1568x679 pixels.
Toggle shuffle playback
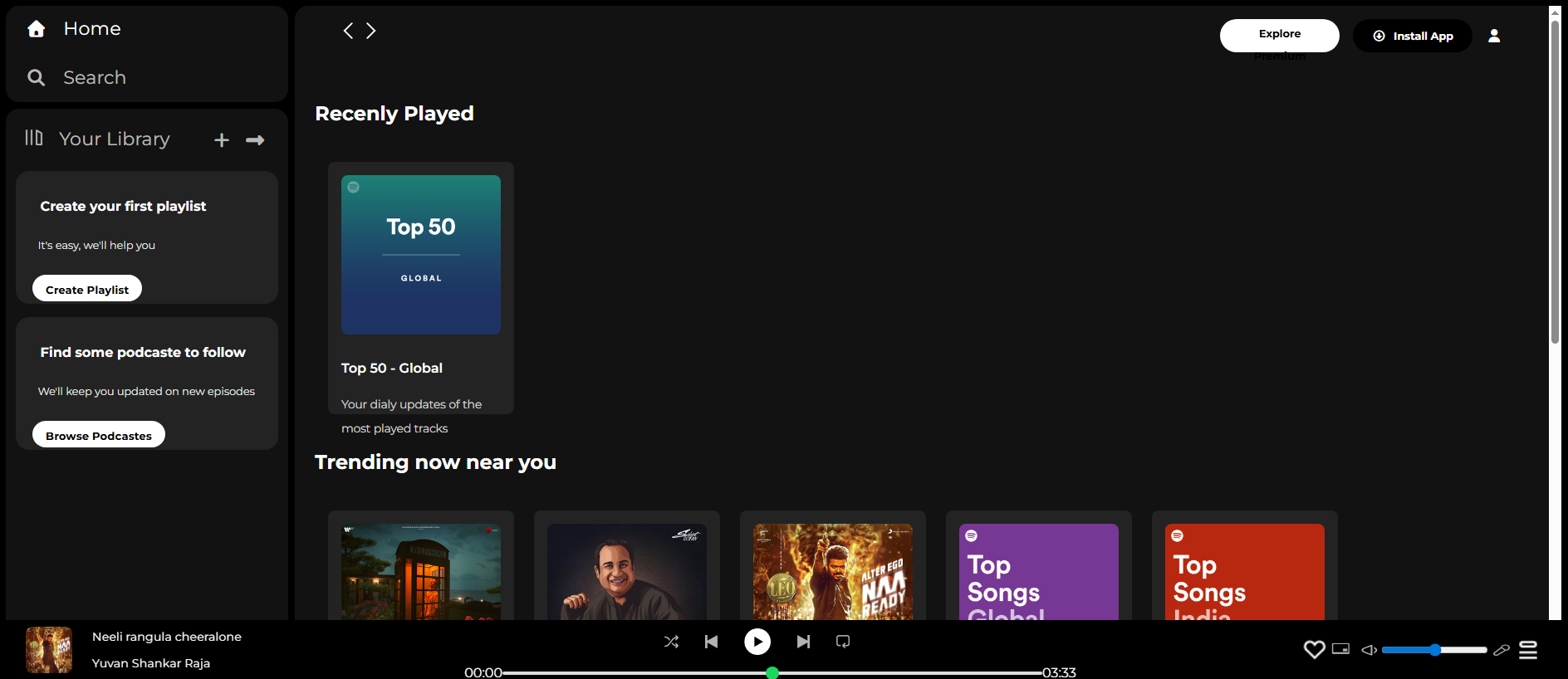pos(671,642)
